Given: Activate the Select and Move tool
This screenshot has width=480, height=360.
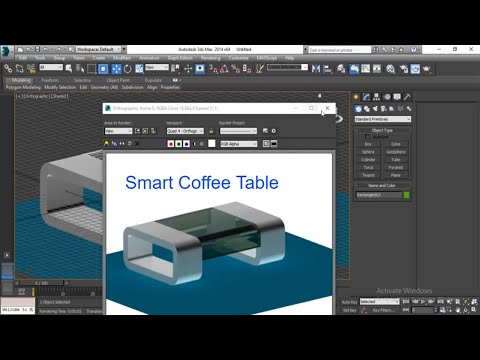Looking at the screenshot, I should coord(116,69).
